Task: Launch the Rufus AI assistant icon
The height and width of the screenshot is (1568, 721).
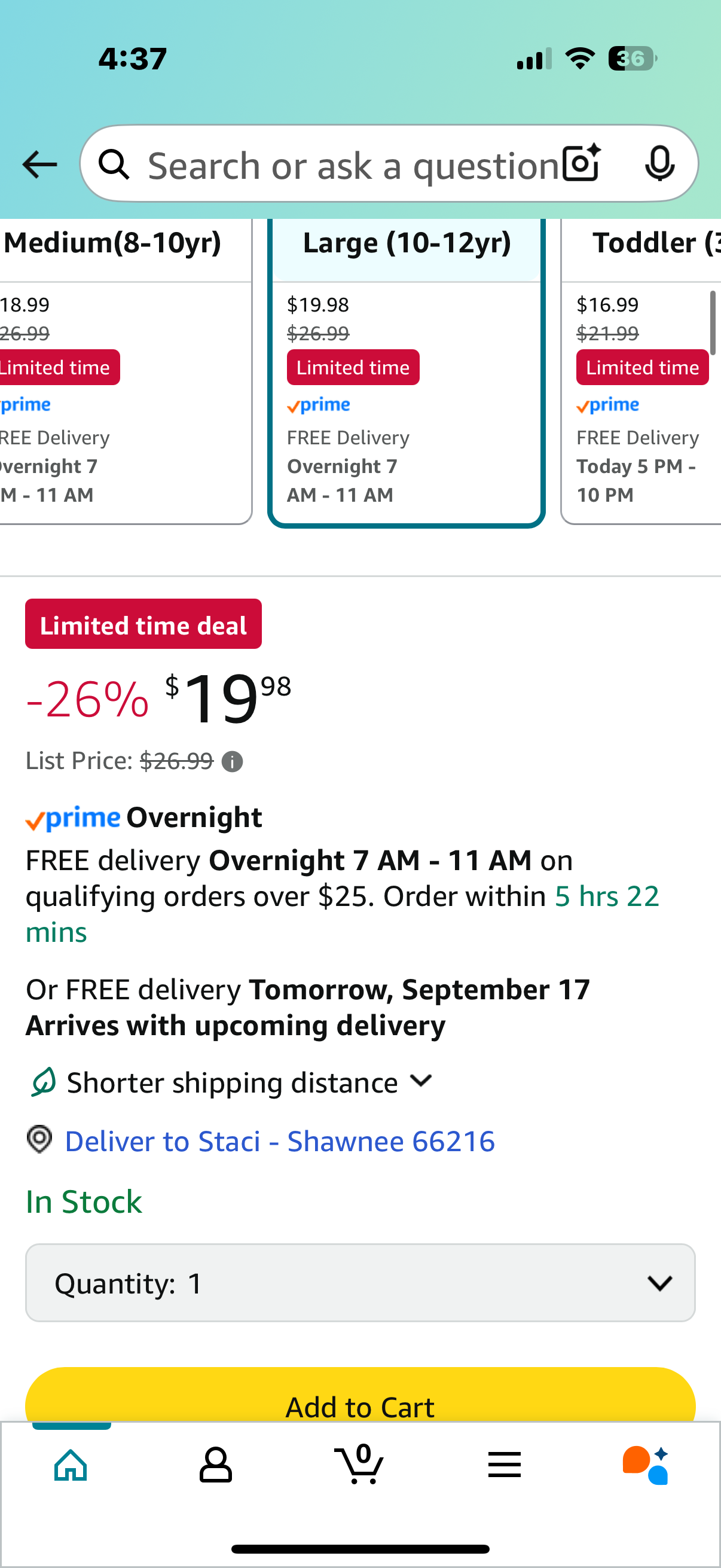Action: [x=646, y=1465]
